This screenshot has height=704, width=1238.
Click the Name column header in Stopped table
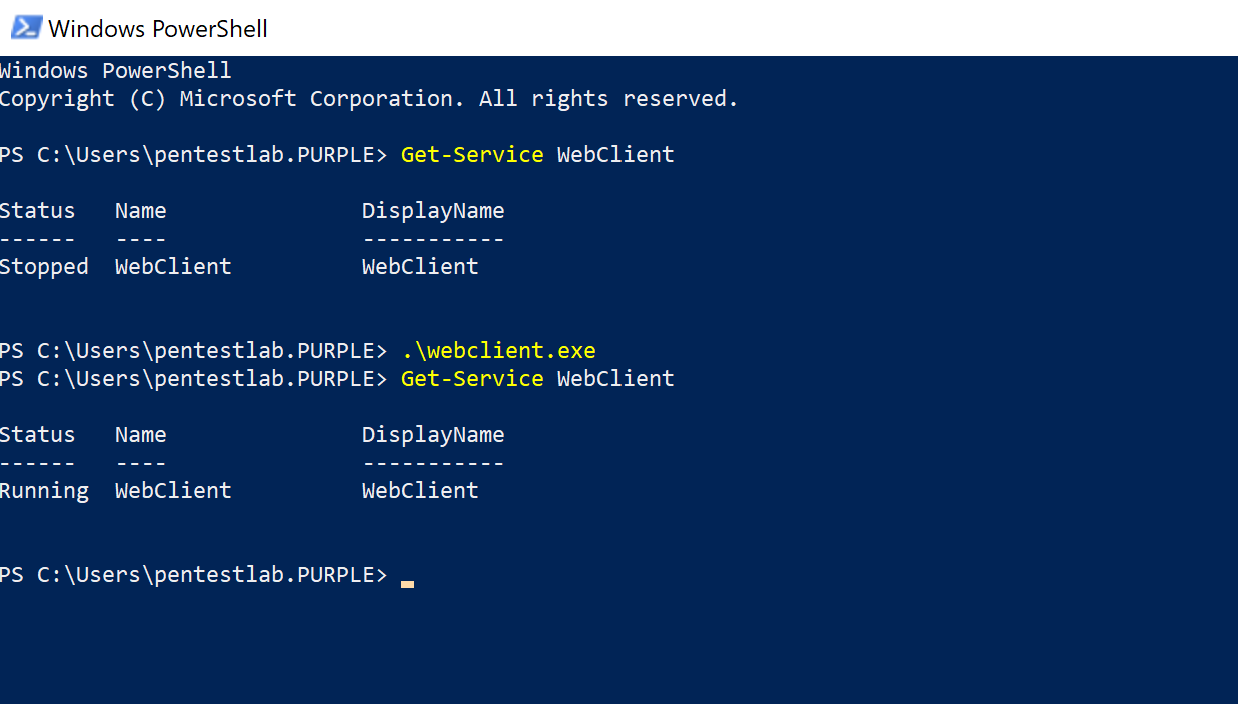[141, 211]
